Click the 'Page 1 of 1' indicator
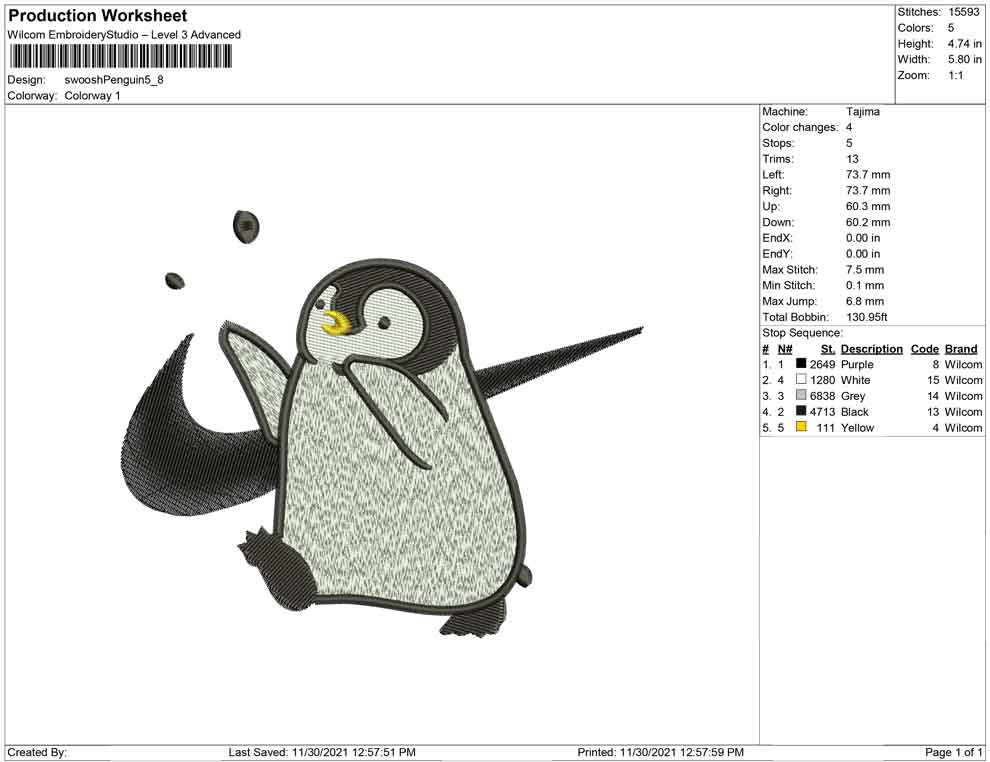 [953, 752]
